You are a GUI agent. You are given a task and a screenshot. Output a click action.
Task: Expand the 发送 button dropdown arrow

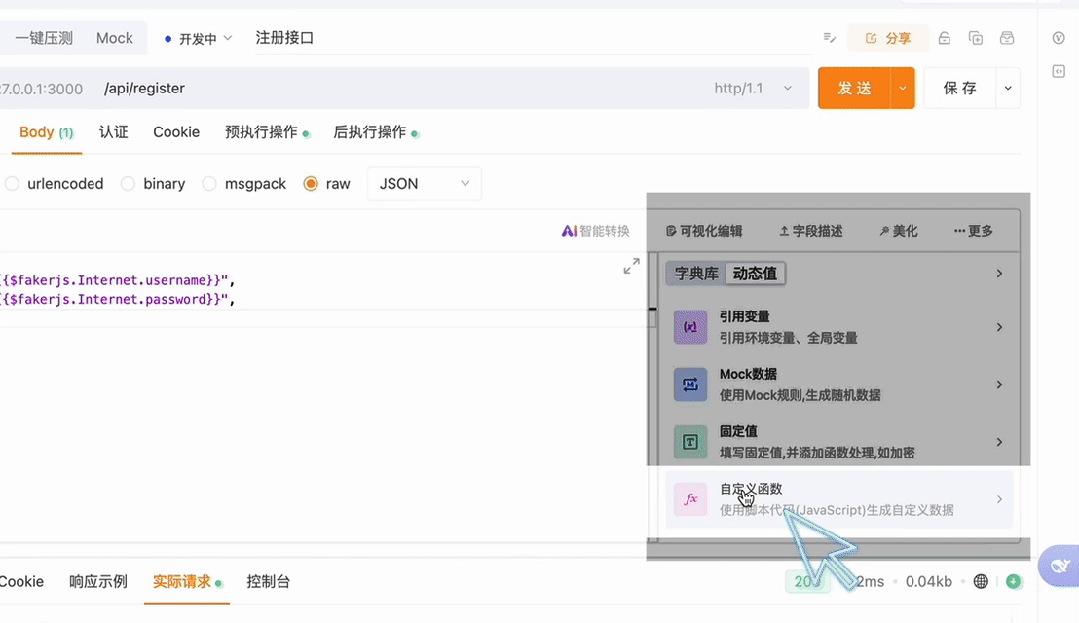(x=902, y=88)
